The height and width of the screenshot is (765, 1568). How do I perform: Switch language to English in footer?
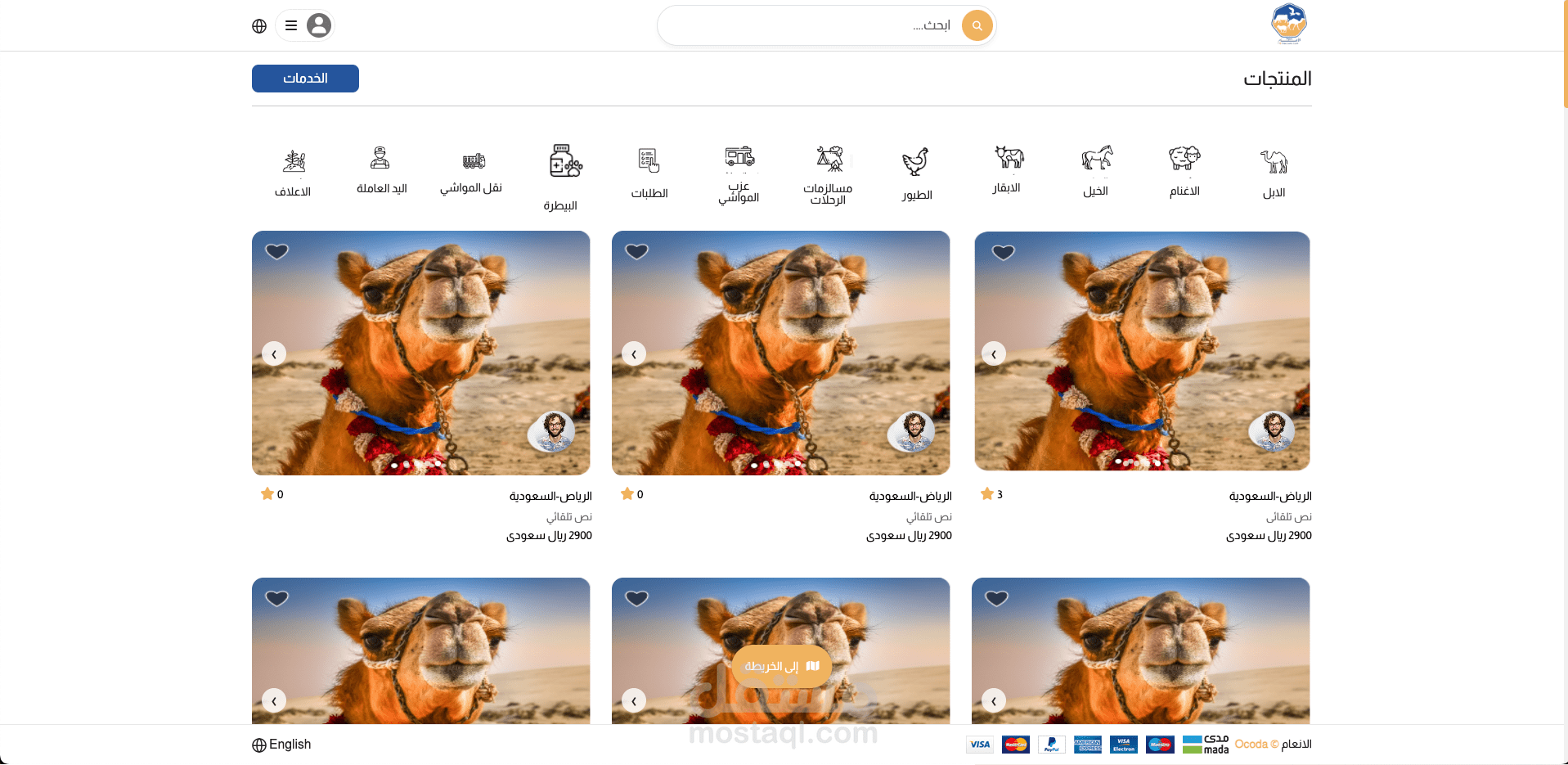pyautogui.click(x=281, y=745)
